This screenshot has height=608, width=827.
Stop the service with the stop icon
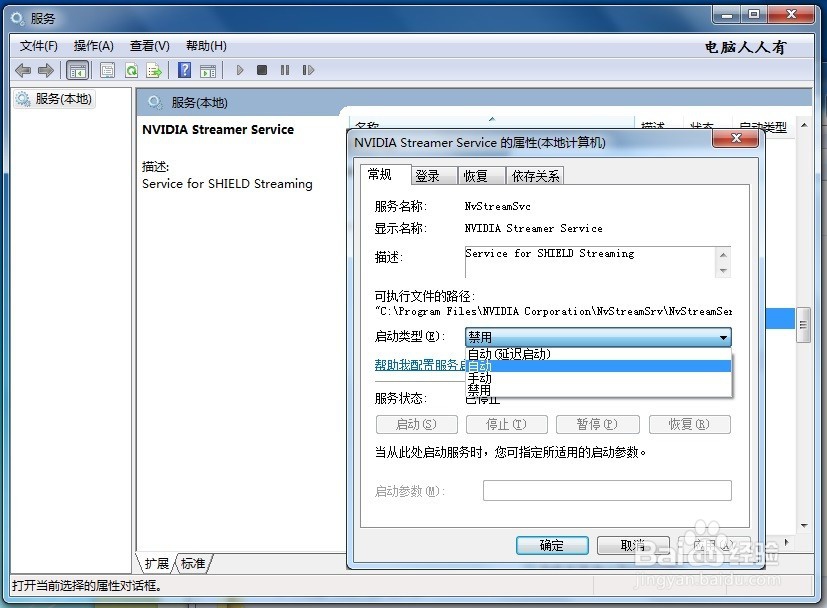tap(262, 70)
